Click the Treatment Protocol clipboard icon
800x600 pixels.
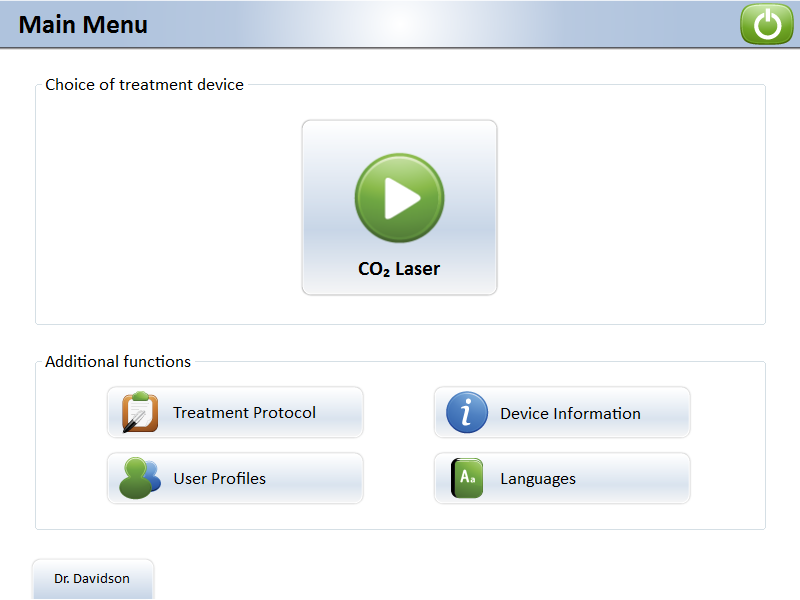point(140,412)
